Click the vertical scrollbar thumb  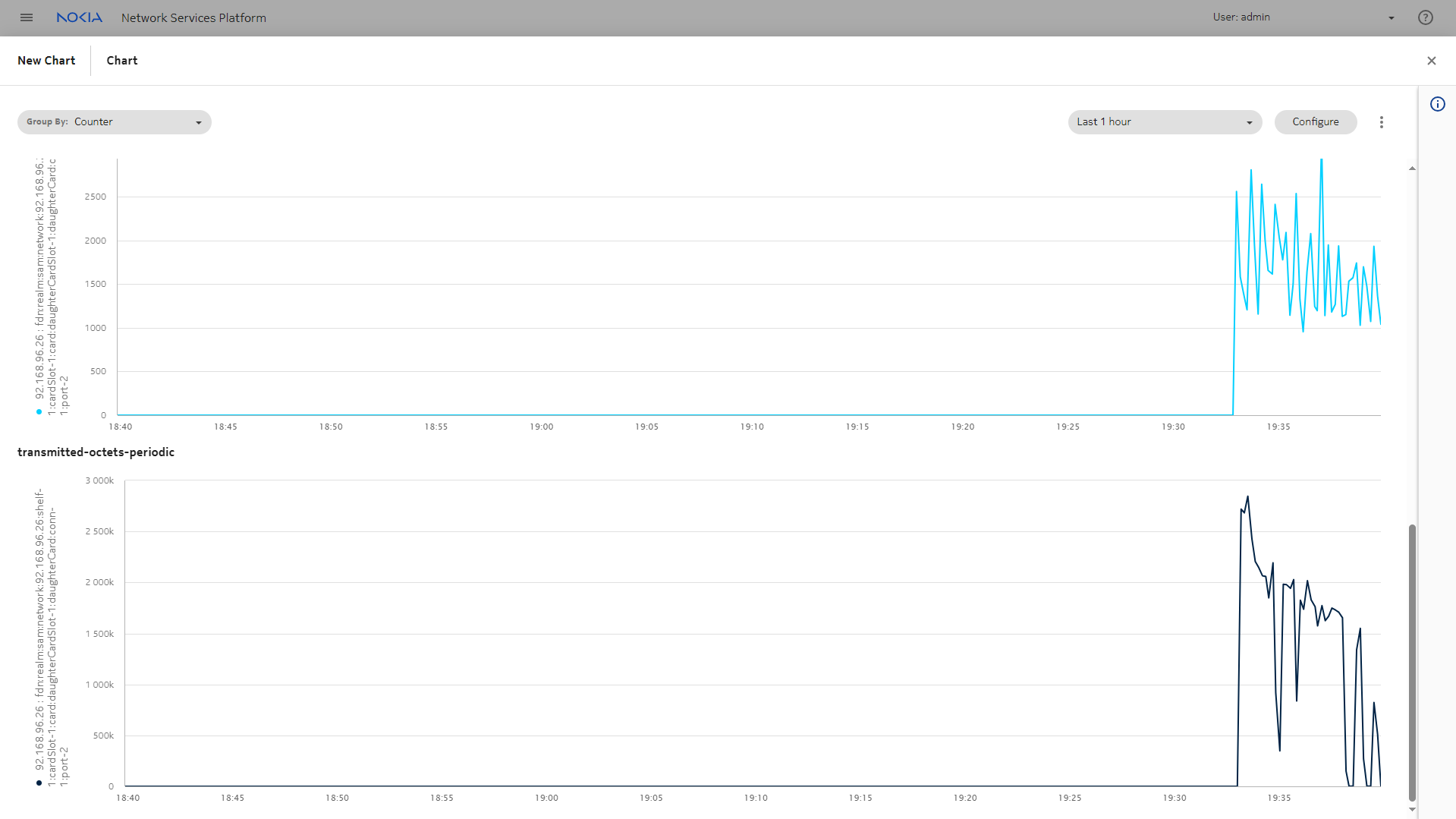click(x=1412, y=660)
